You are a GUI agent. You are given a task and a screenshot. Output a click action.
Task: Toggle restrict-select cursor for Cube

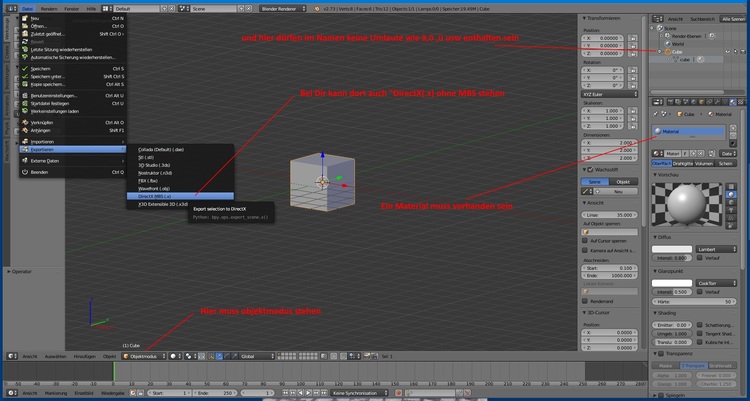pos(735,52)
